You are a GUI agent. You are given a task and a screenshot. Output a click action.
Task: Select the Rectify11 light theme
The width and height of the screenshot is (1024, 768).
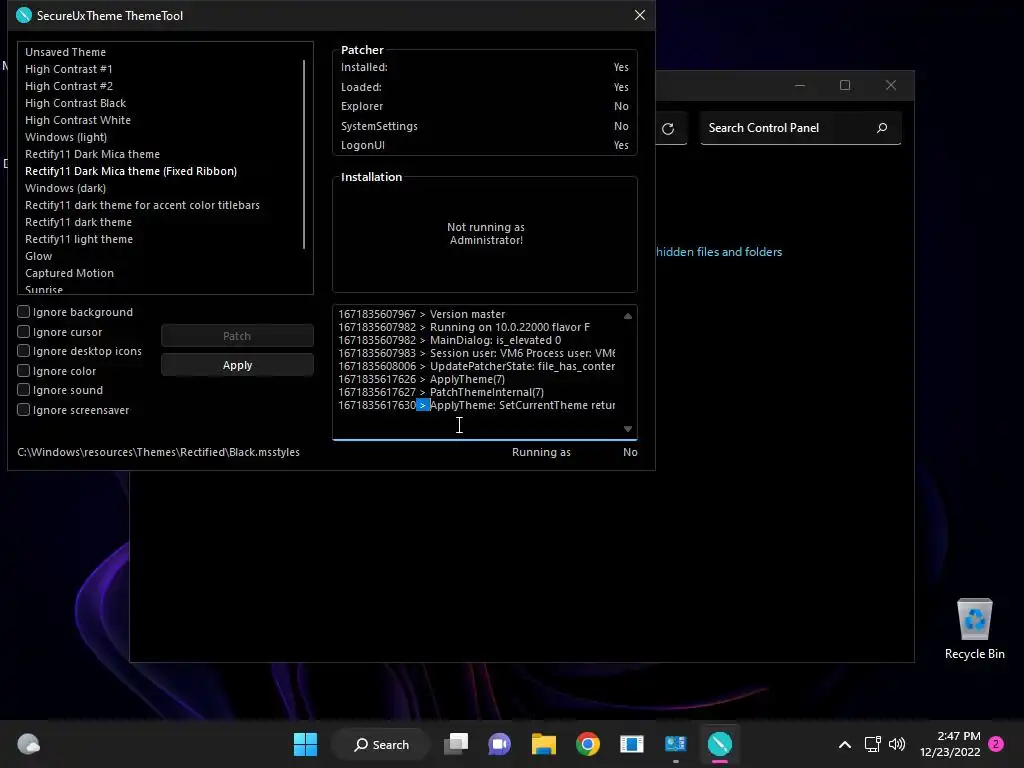pos(79,239)
